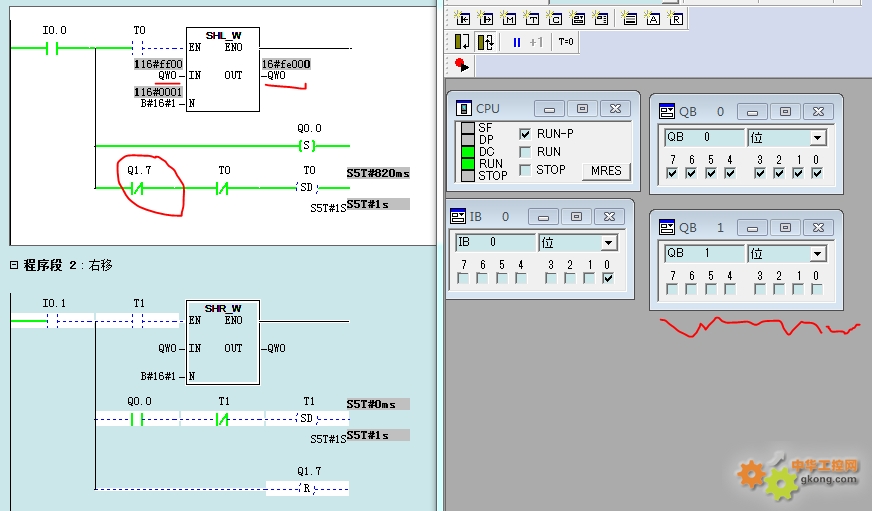Insert a Timer window
Screen dimensions: 872x511
coord(532,19)
